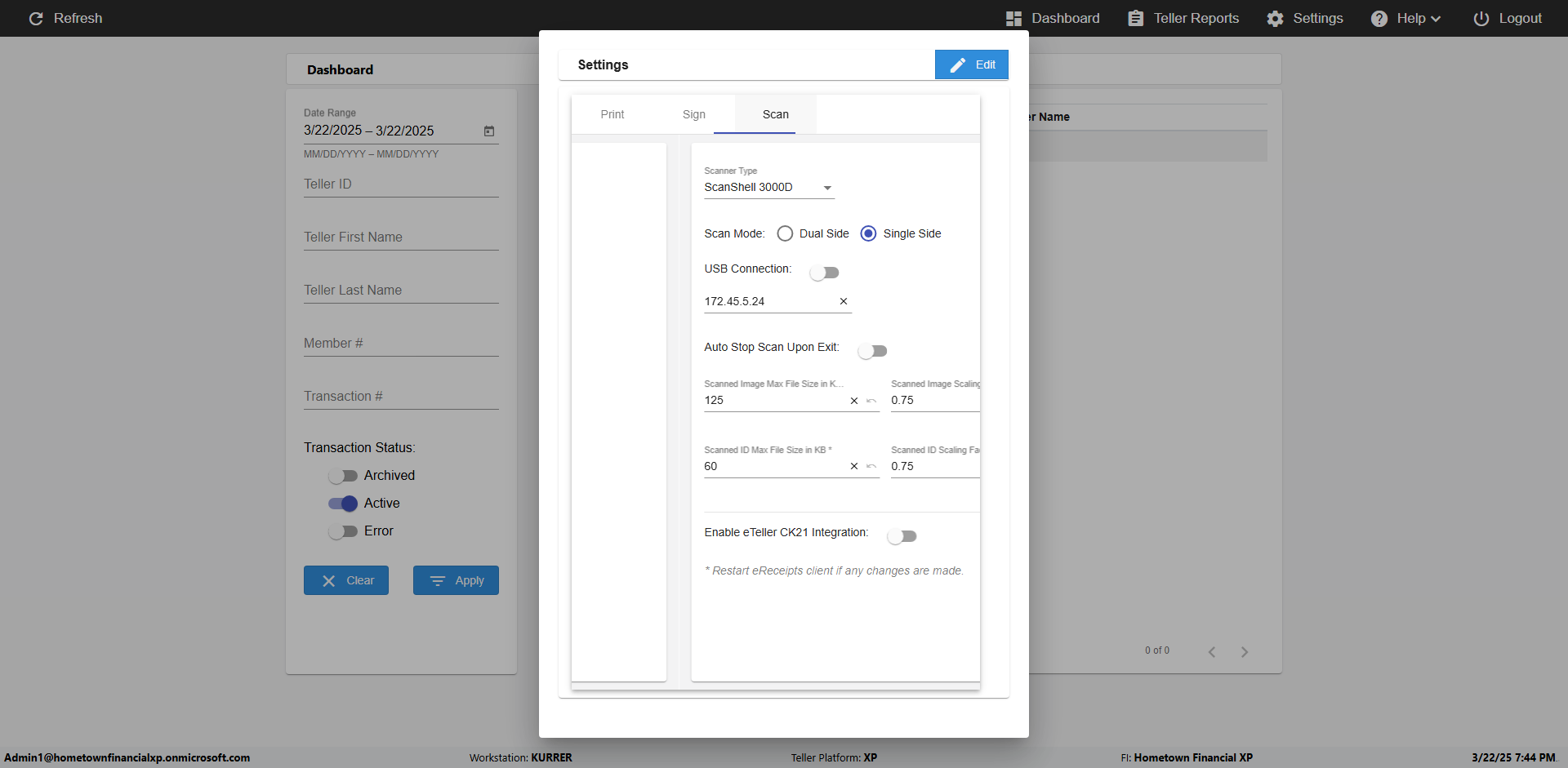Viewport: 1568px width, 768px height.
Task: Click the Refresh button
Action: [65, 19]
